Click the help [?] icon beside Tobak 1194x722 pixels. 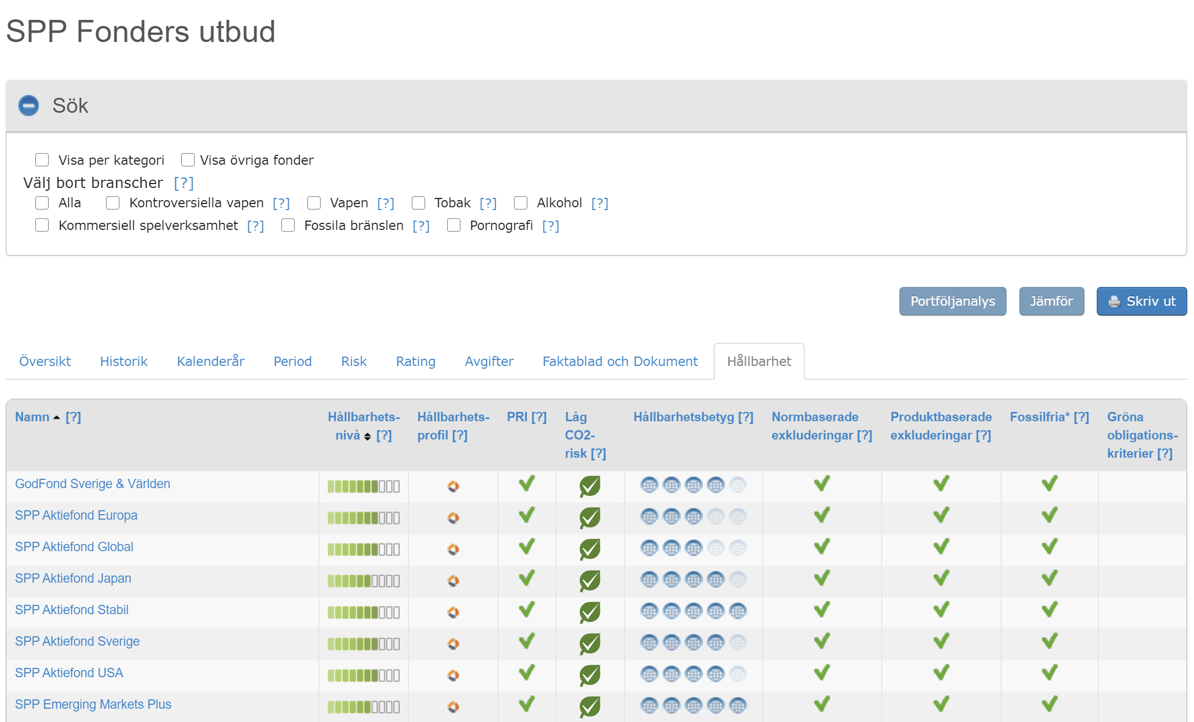(488, 203)
